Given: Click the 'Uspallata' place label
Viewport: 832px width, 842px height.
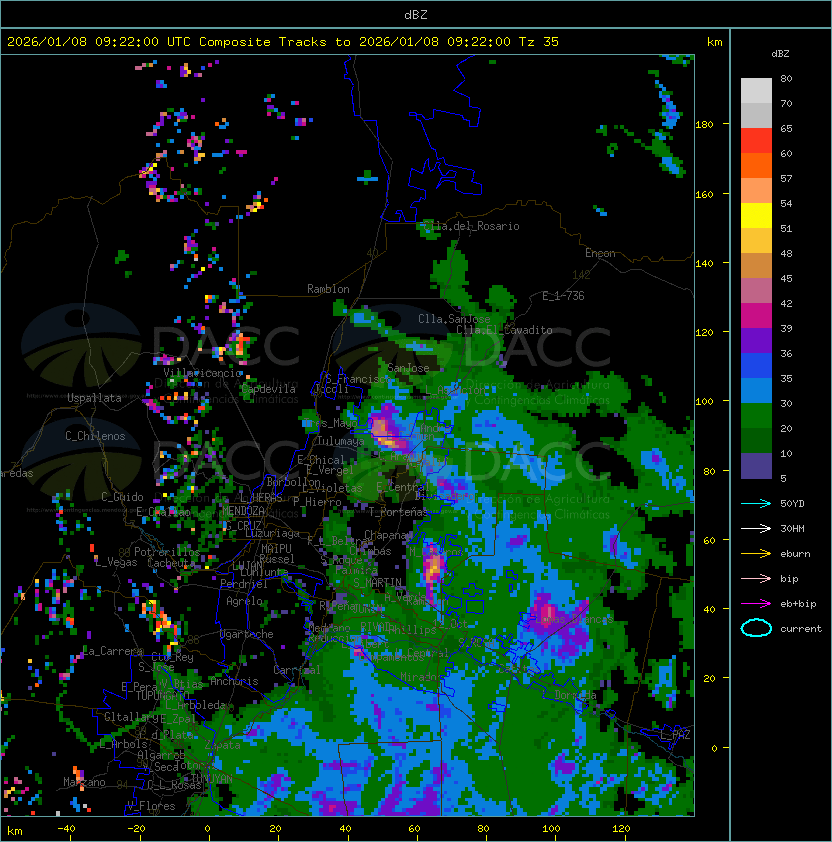Looking at the screenshot, I should [94, 398].
